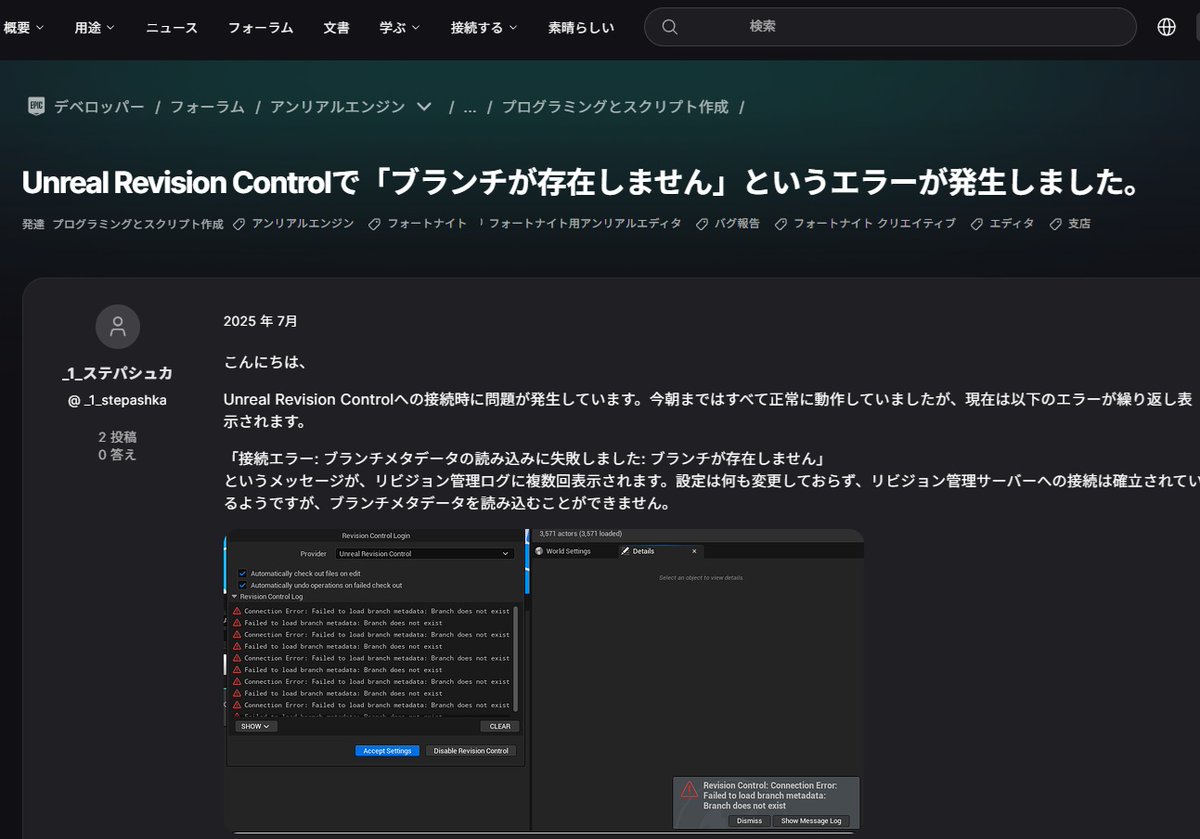Click the tag icon beside エディタ
This screenshot has height=839, width=1200.
[976, 224]
